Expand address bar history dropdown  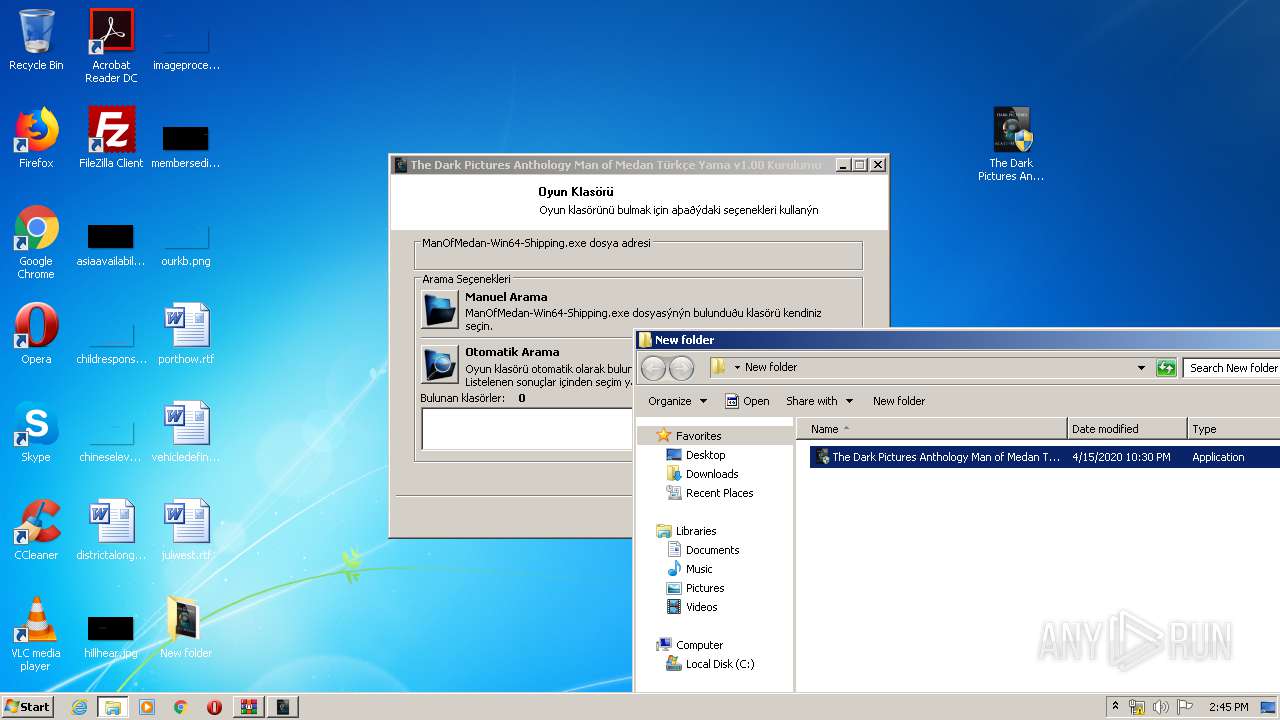coord(1141,368)
